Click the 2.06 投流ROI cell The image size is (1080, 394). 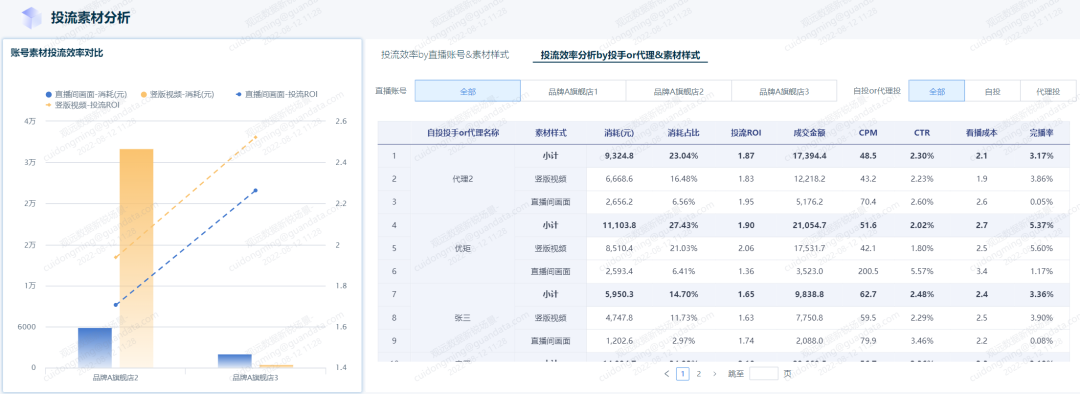point(745,249)
